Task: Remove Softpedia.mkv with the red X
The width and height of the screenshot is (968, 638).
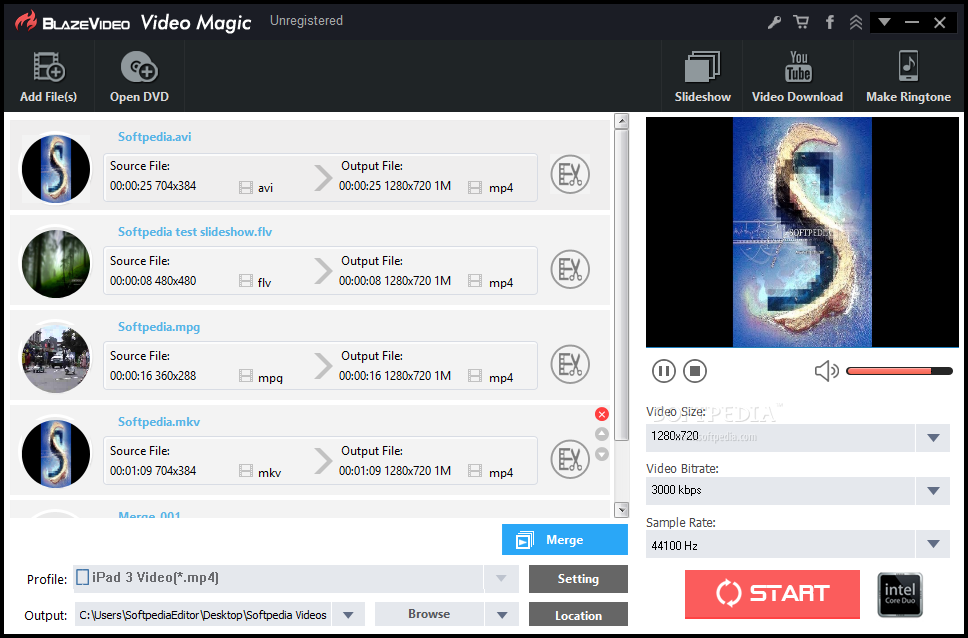Action: click(x=602, y=414)
